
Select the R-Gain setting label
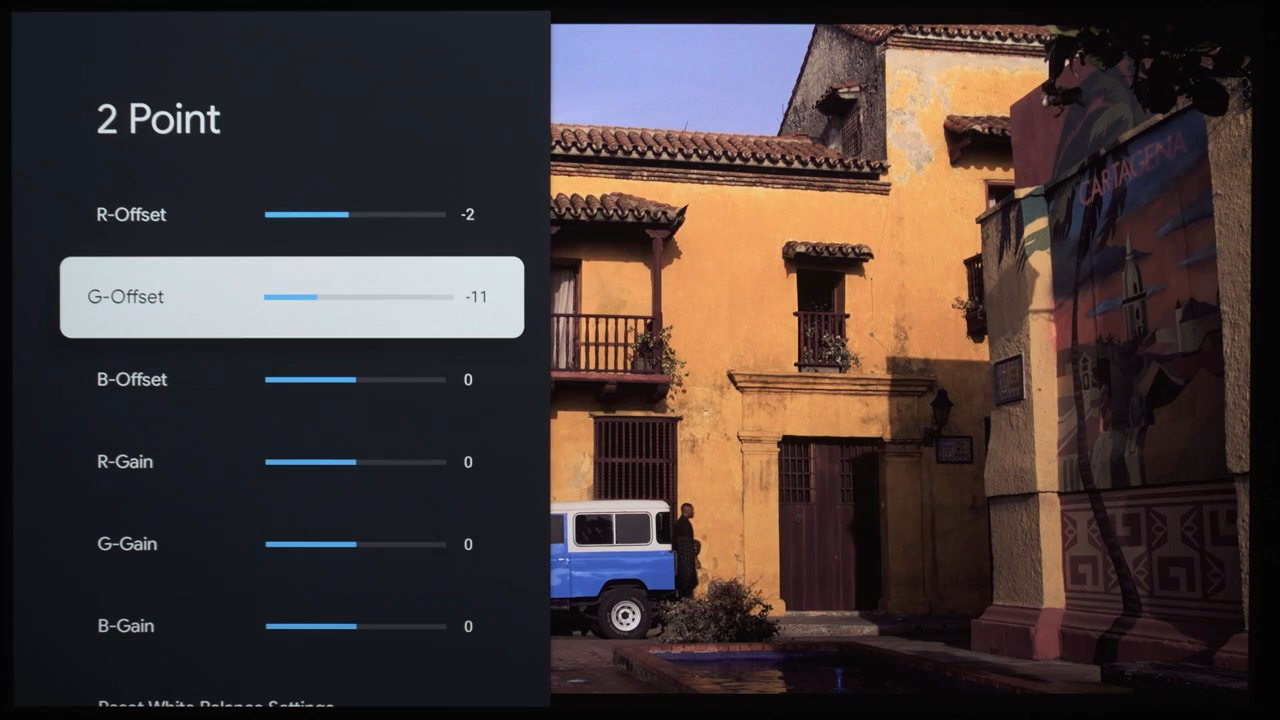[125, 462]
